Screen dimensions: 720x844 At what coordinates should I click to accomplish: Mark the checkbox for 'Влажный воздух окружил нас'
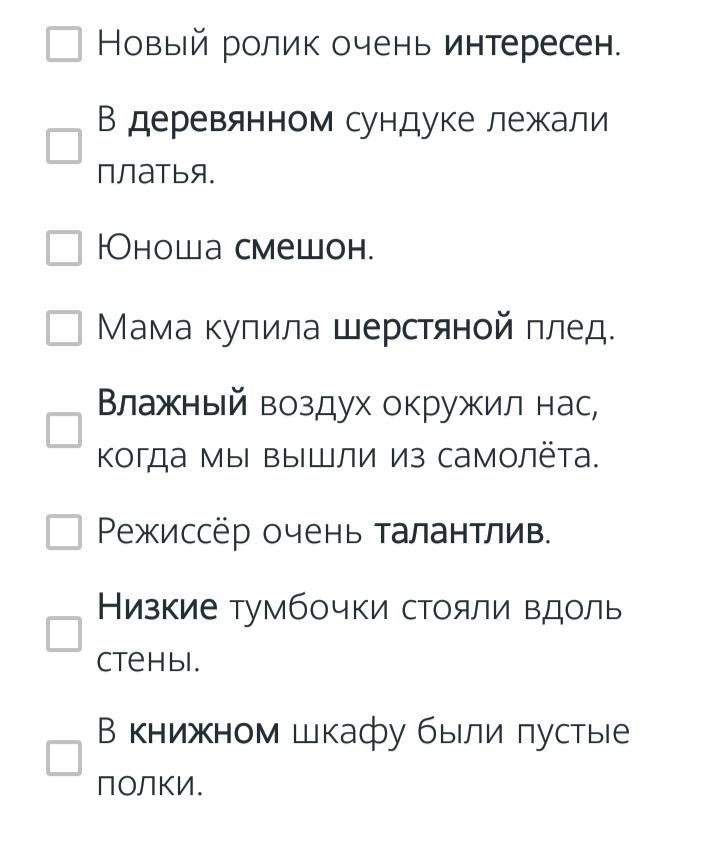coord(64,431)
